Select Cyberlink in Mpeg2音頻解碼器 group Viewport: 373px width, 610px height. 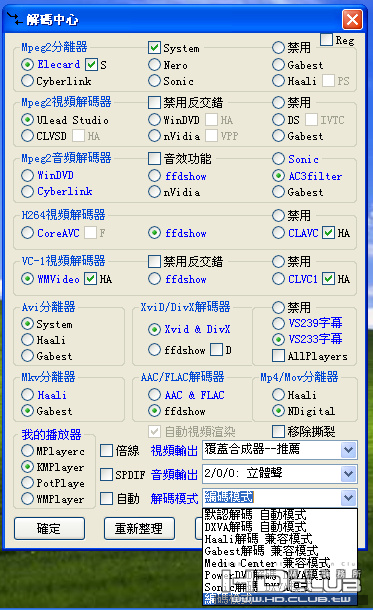click(x=27, y=191)
